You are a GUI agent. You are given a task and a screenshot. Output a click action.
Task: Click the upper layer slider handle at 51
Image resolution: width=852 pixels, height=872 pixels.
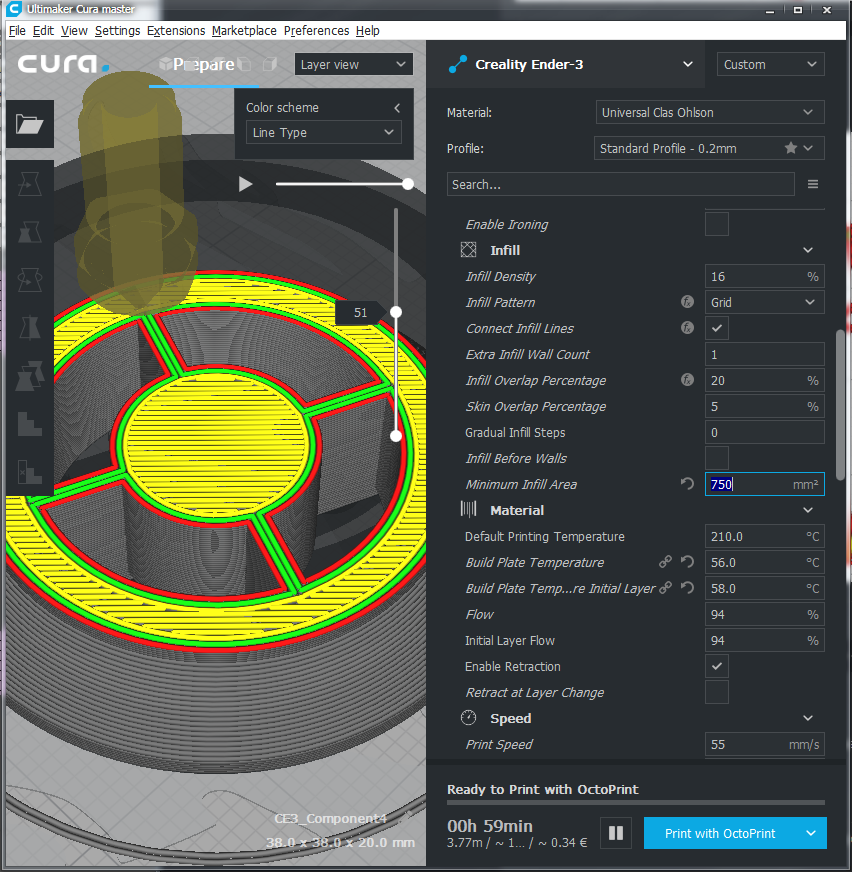(396, 312)
